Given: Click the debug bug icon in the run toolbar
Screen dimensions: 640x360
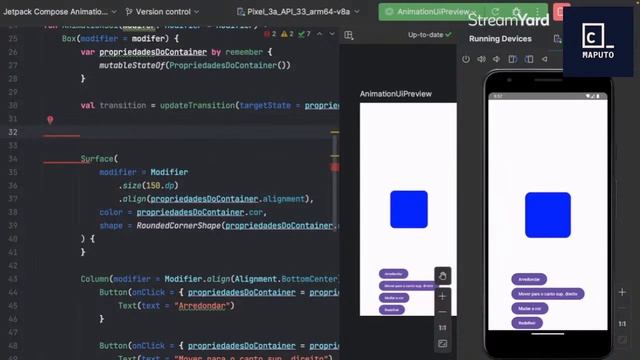Looking at the screenshot, I should point(517,12).
